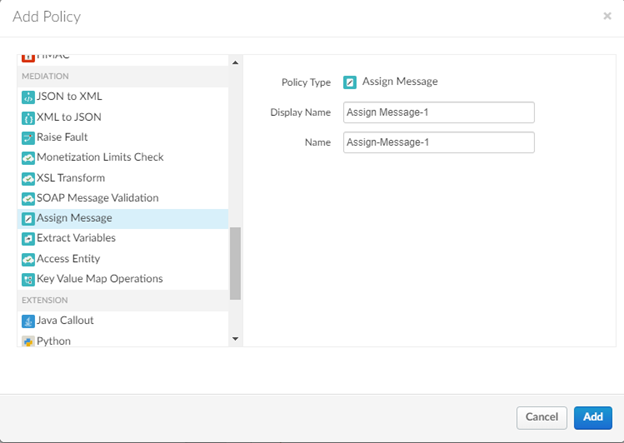624x443 pixels.
Task: Close the Add Policy dialog with X
Action: [x=607, y=16]
